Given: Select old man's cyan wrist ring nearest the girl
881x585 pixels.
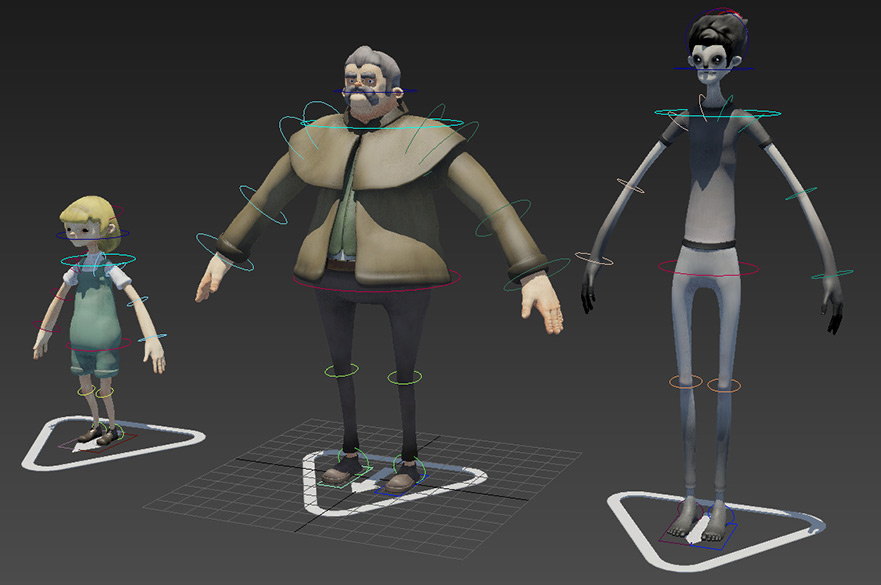Looking at the screenshot, I should [x=225, y=251].
